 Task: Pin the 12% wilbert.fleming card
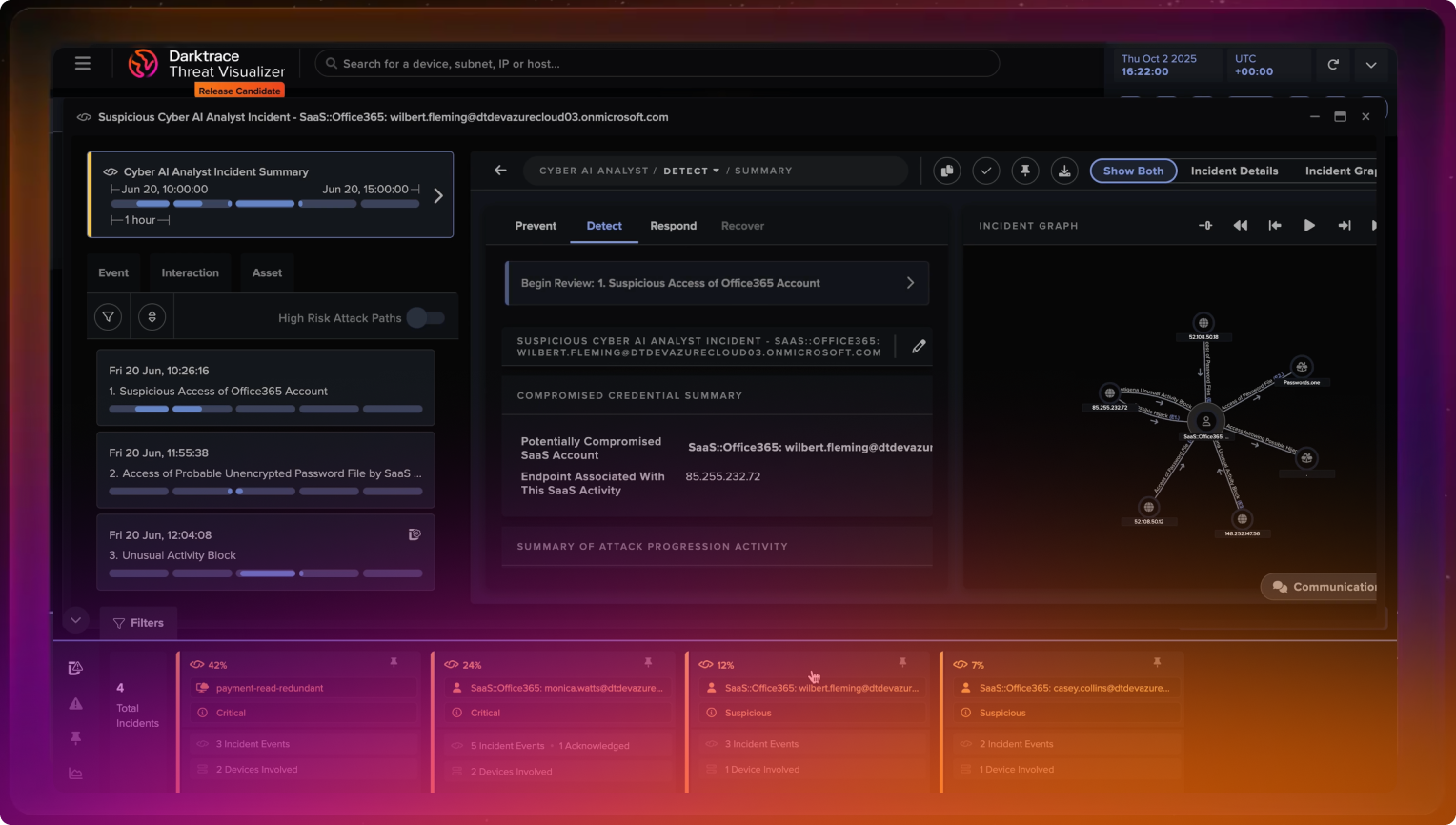902,662
